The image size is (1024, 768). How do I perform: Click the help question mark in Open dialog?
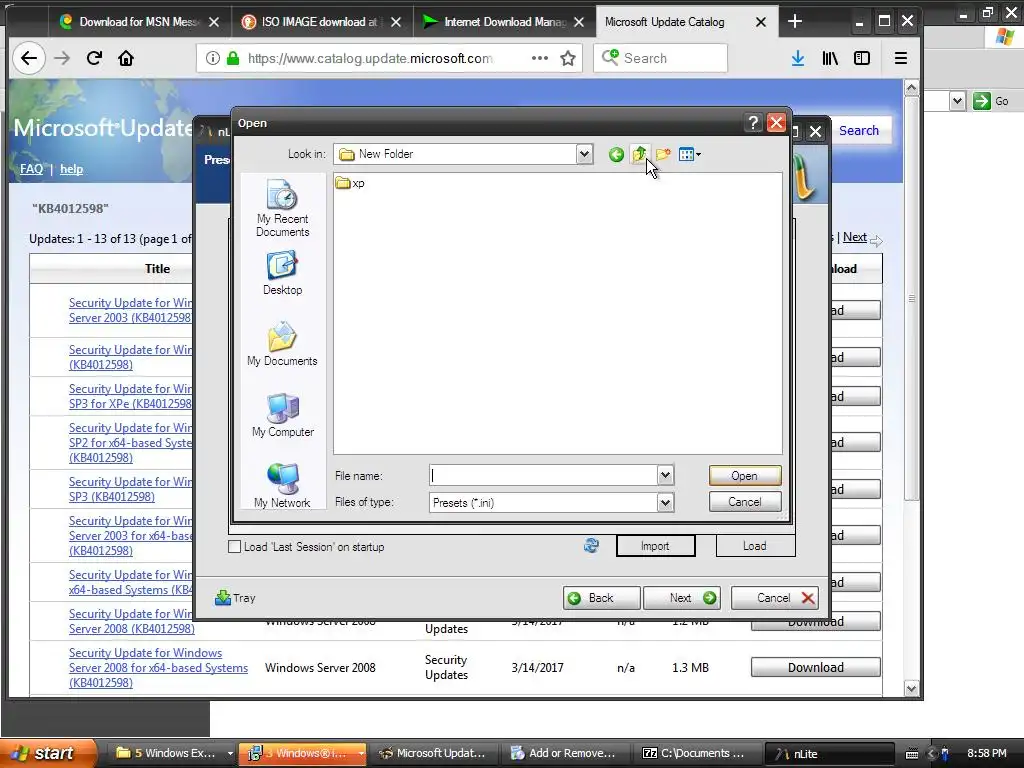[753, 123]
